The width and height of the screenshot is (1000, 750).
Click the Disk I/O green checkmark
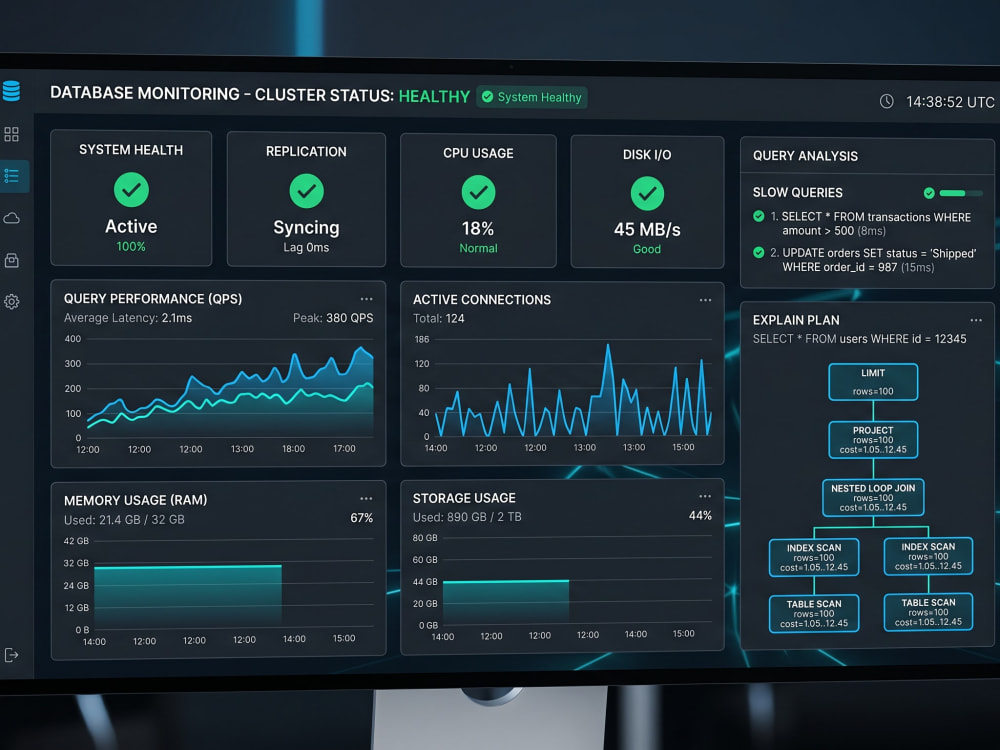647,193
